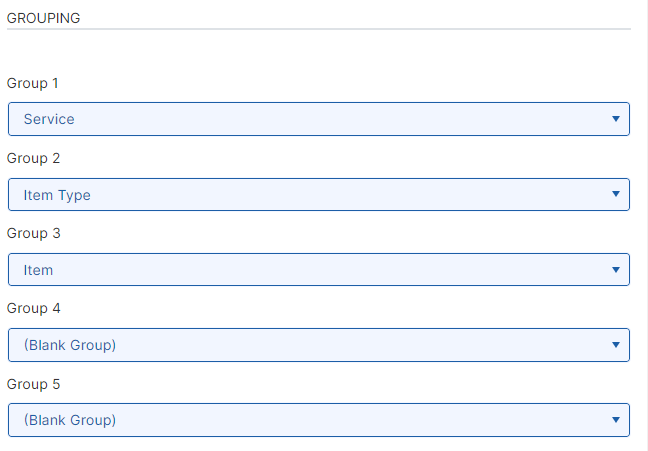Viewport: 648px width, 451px height.
Task: Click the Group 3 dropdown arrow
Action: (x=615, y=269)
